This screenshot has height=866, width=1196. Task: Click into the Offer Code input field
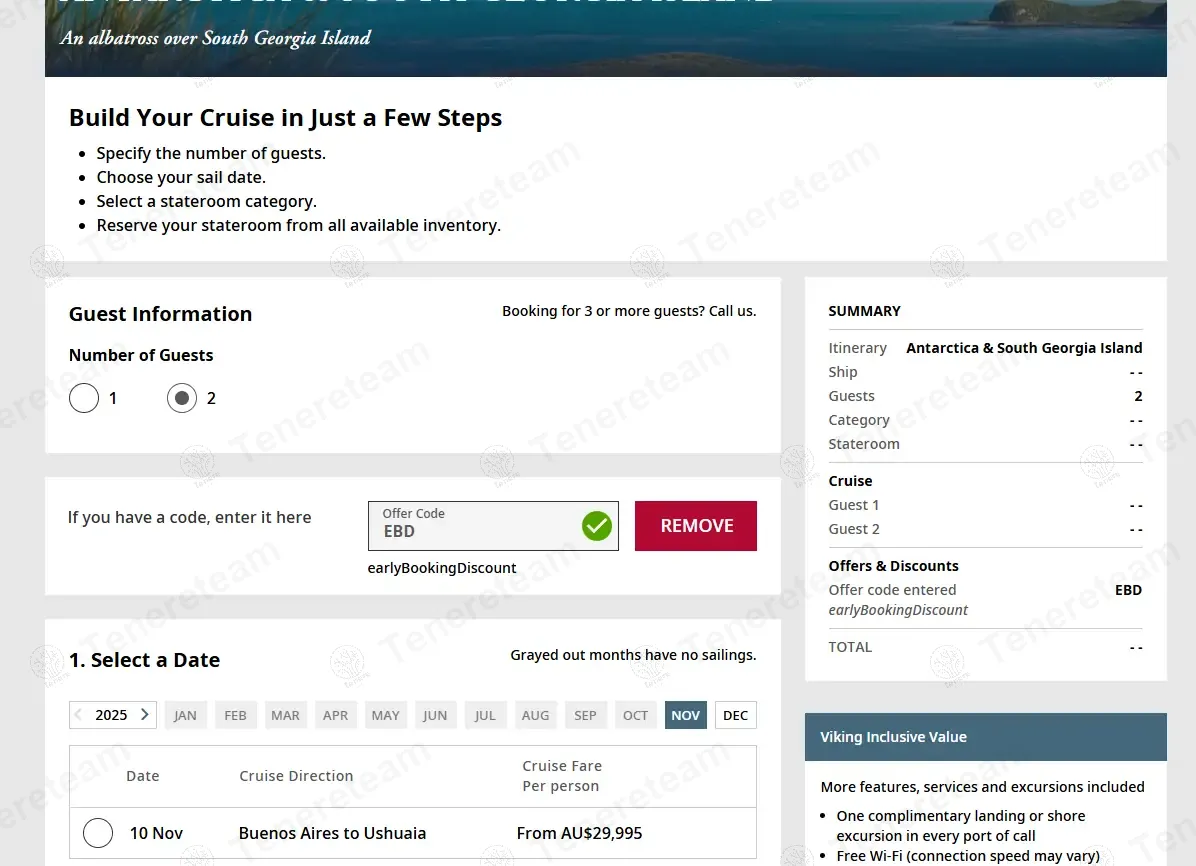pos(475,527)
